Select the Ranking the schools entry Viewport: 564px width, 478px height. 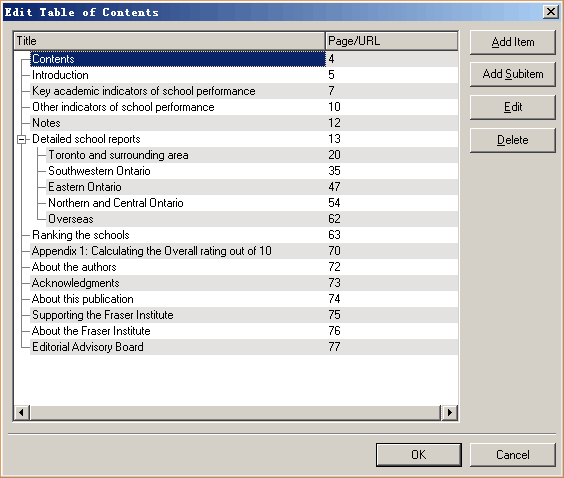click(x=81, y=235)
